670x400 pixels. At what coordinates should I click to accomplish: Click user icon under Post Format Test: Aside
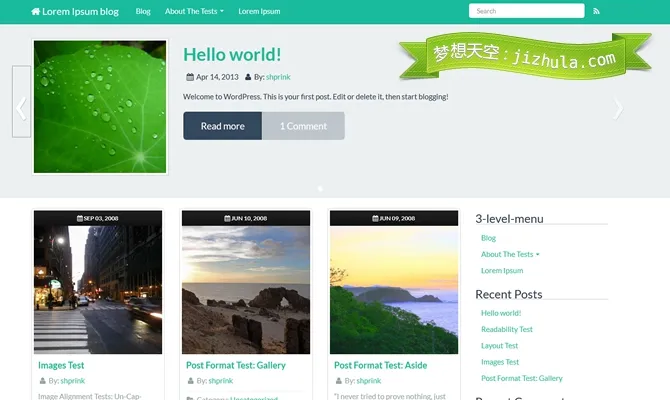[338, 381]
